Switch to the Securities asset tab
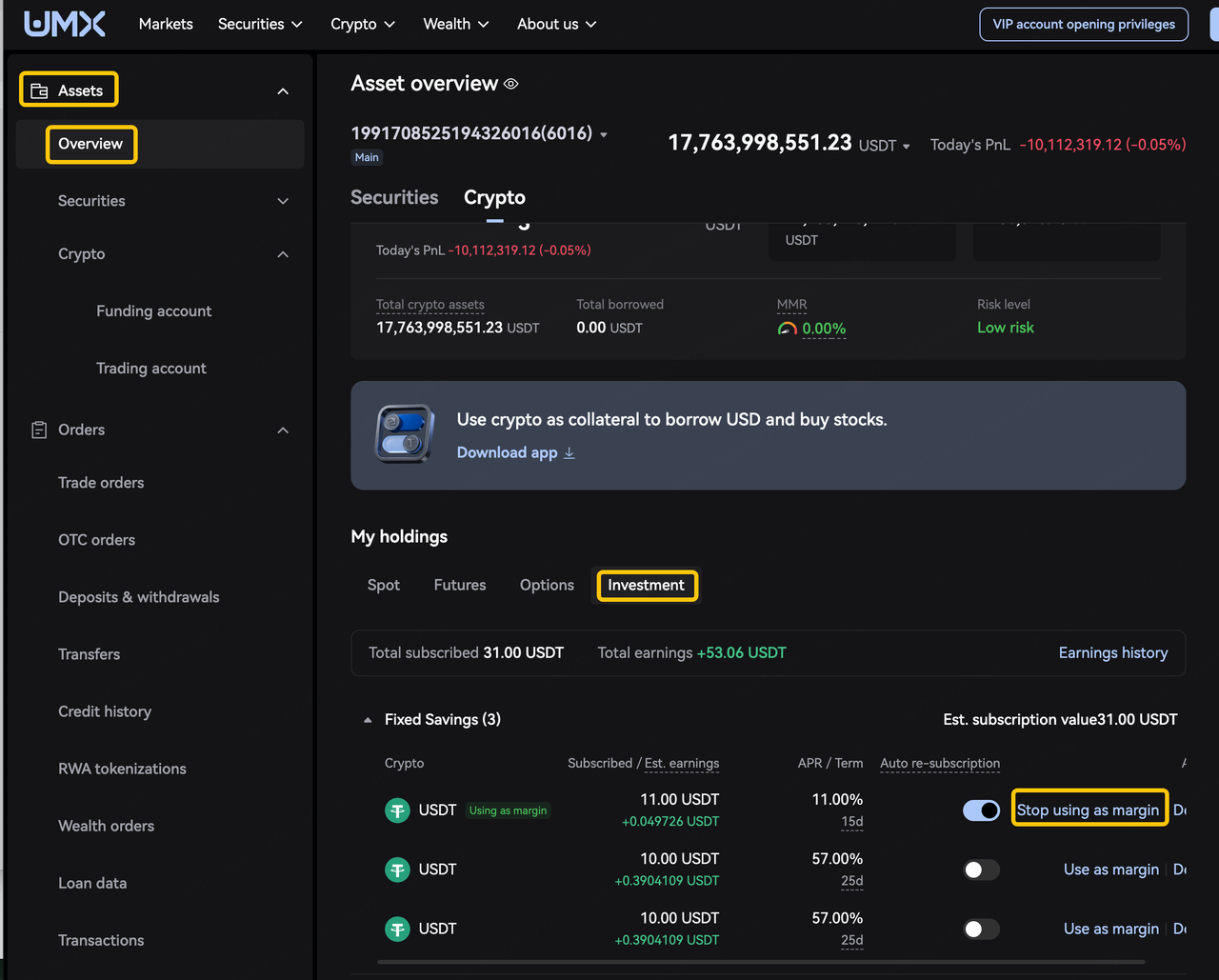This screenshot has width=1219, height=980. pyautogui.click(x=394, y=197)
